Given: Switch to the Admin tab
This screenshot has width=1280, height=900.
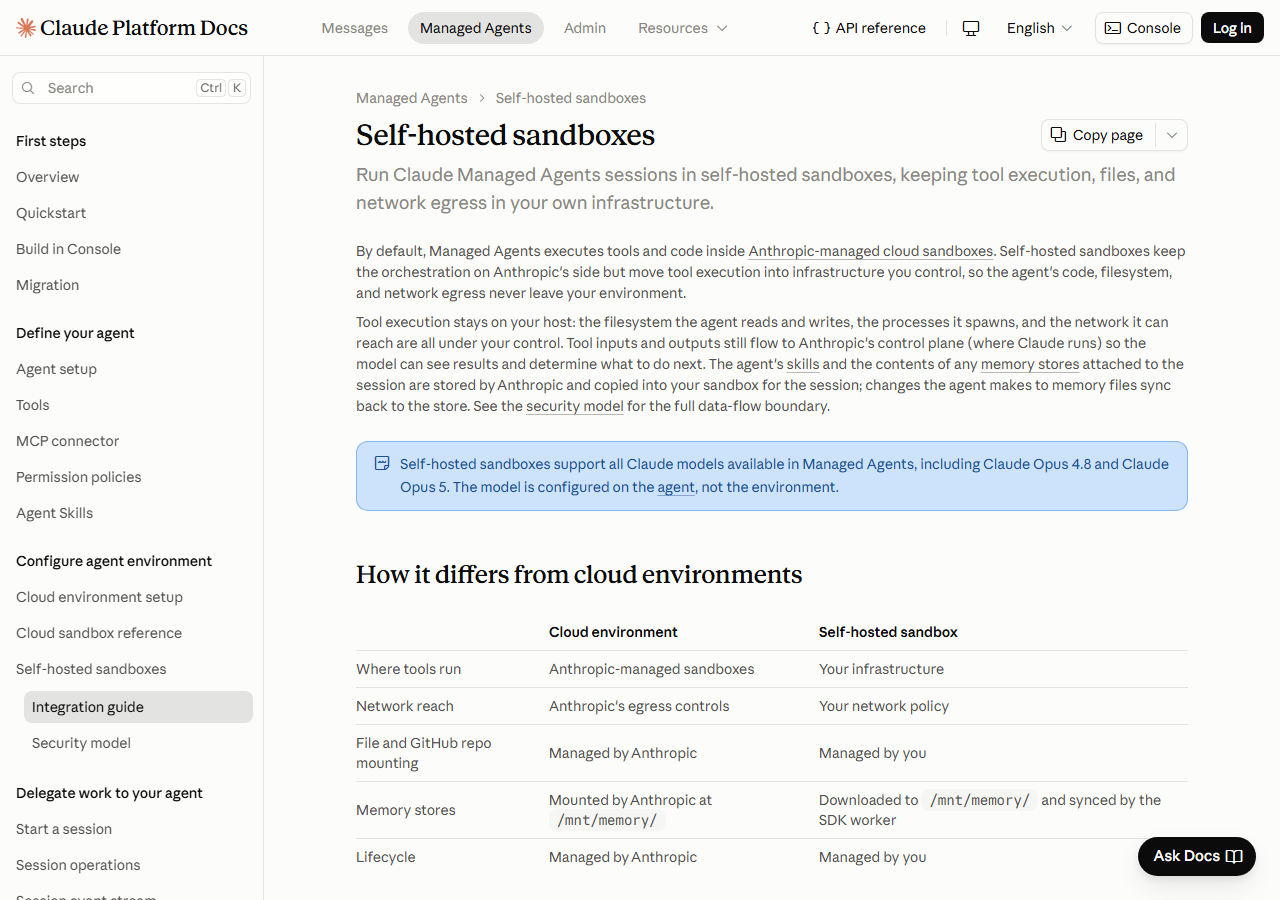Looking at the screenshot, I should coord(585,28).
